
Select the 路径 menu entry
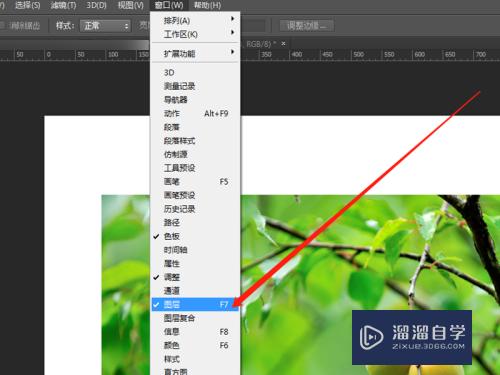(x=195, y=223)
